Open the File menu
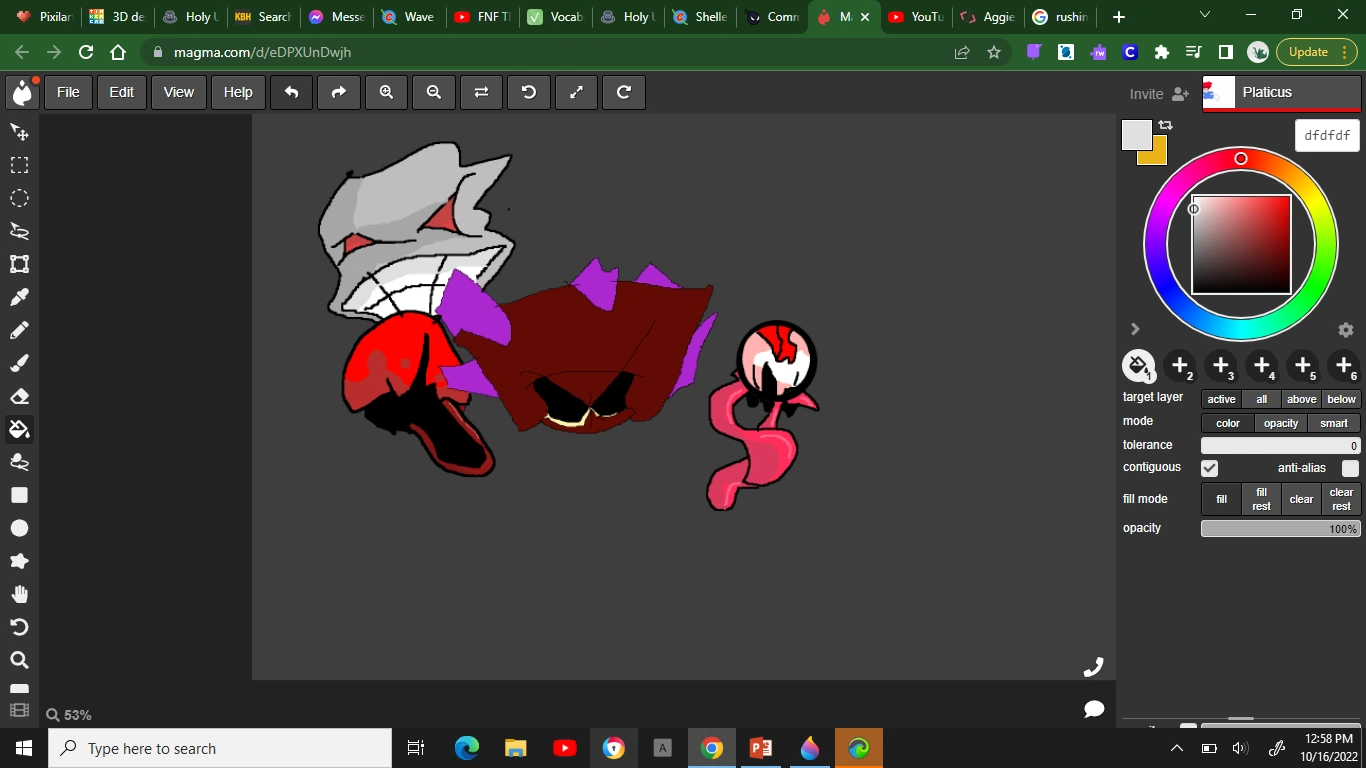The width and height of the screenshot is (1366, 768). (68, 92)
